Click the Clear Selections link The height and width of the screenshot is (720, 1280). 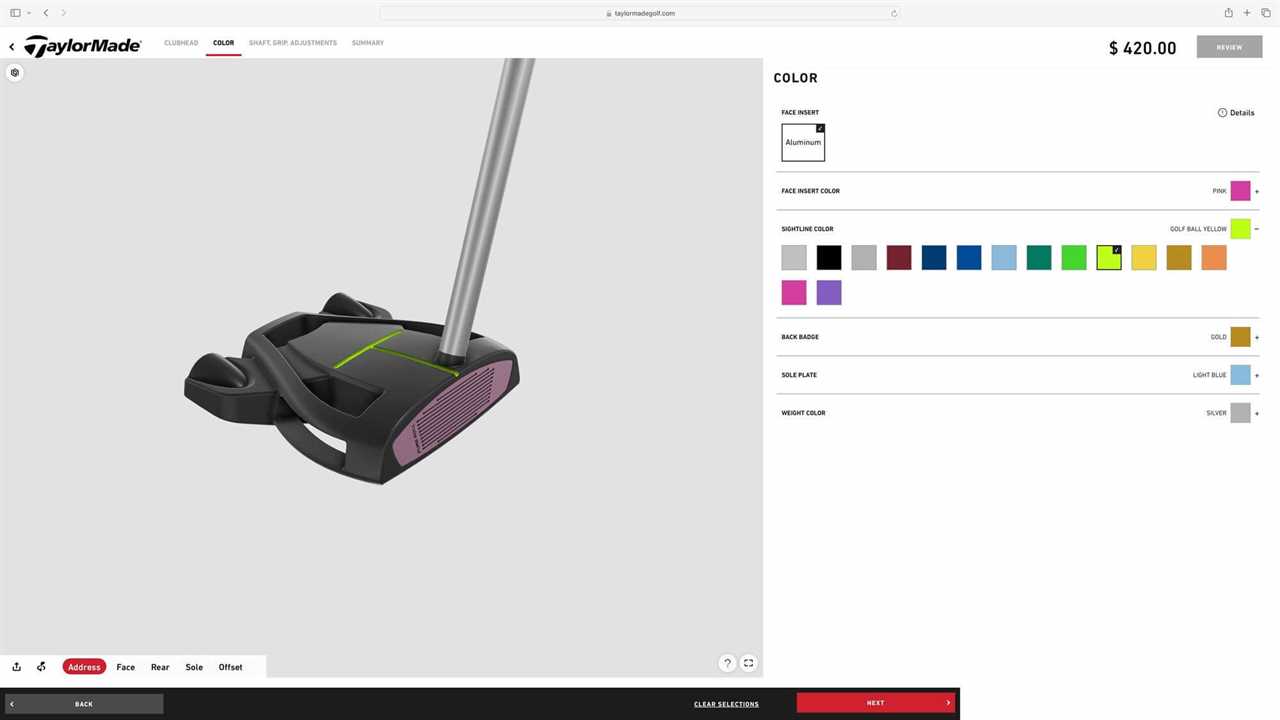click(726, 704)
